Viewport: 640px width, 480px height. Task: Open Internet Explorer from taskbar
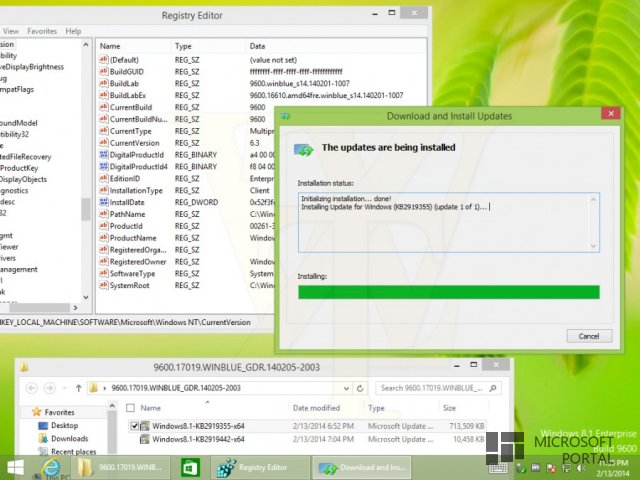(x=51, y=468)
